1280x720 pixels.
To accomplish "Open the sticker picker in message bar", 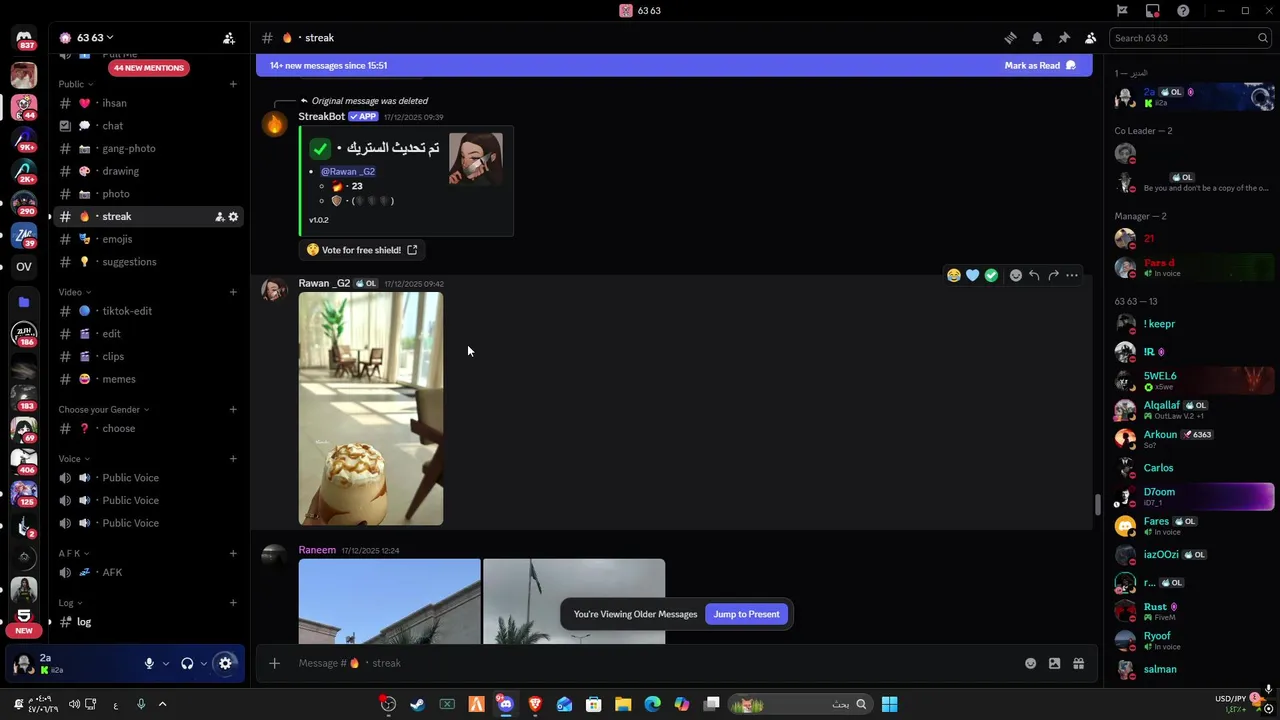I will 1054,663.
